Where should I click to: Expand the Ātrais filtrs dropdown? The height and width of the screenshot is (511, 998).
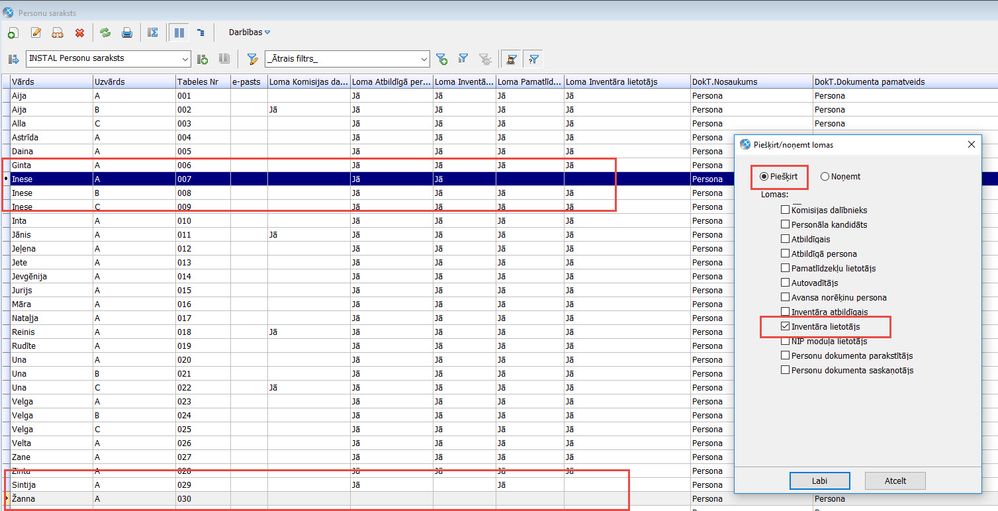[x=423, y=59]
